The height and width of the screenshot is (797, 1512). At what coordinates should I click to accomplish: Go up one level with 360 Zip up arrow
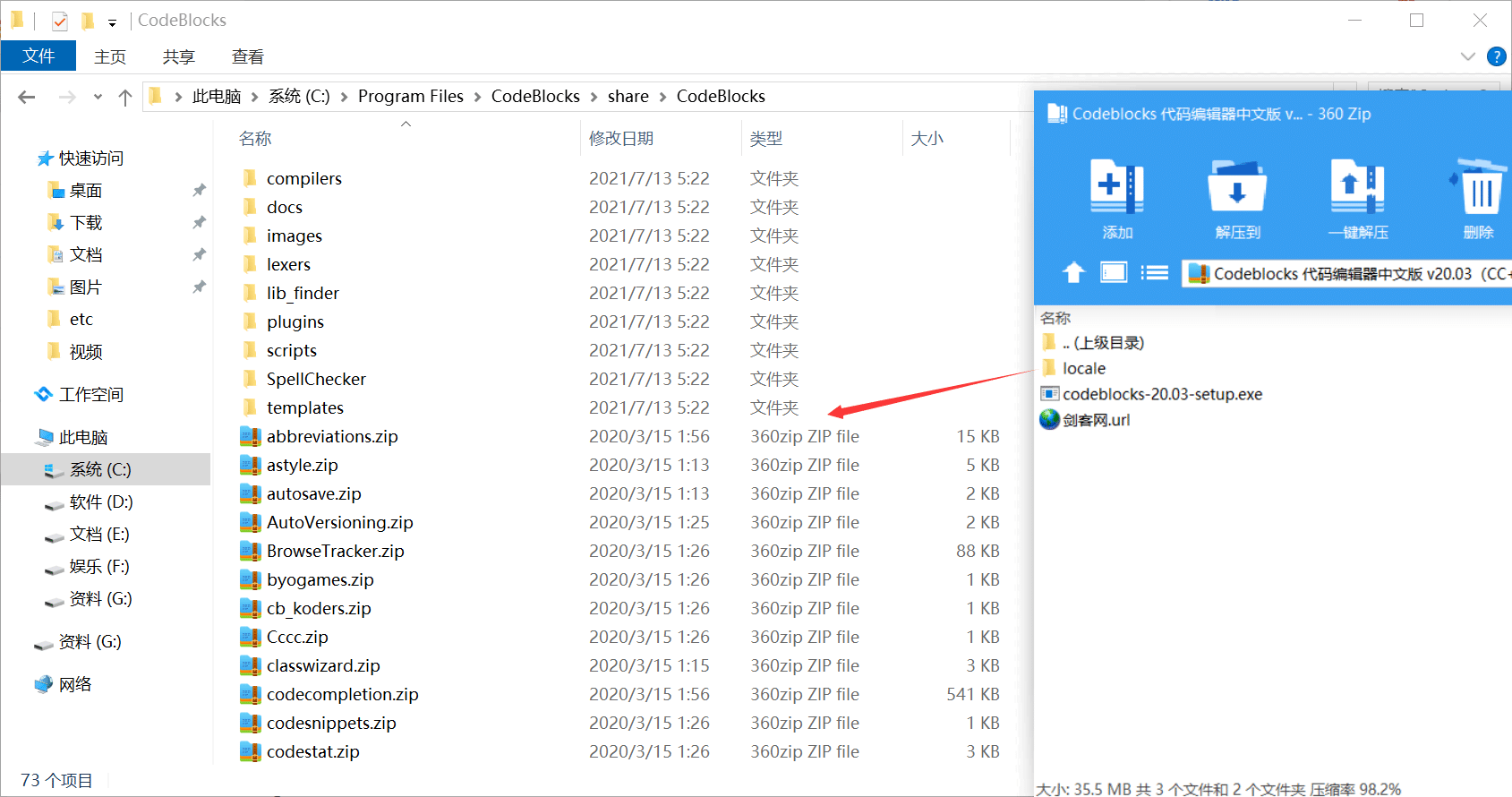tap(1073, 272)
